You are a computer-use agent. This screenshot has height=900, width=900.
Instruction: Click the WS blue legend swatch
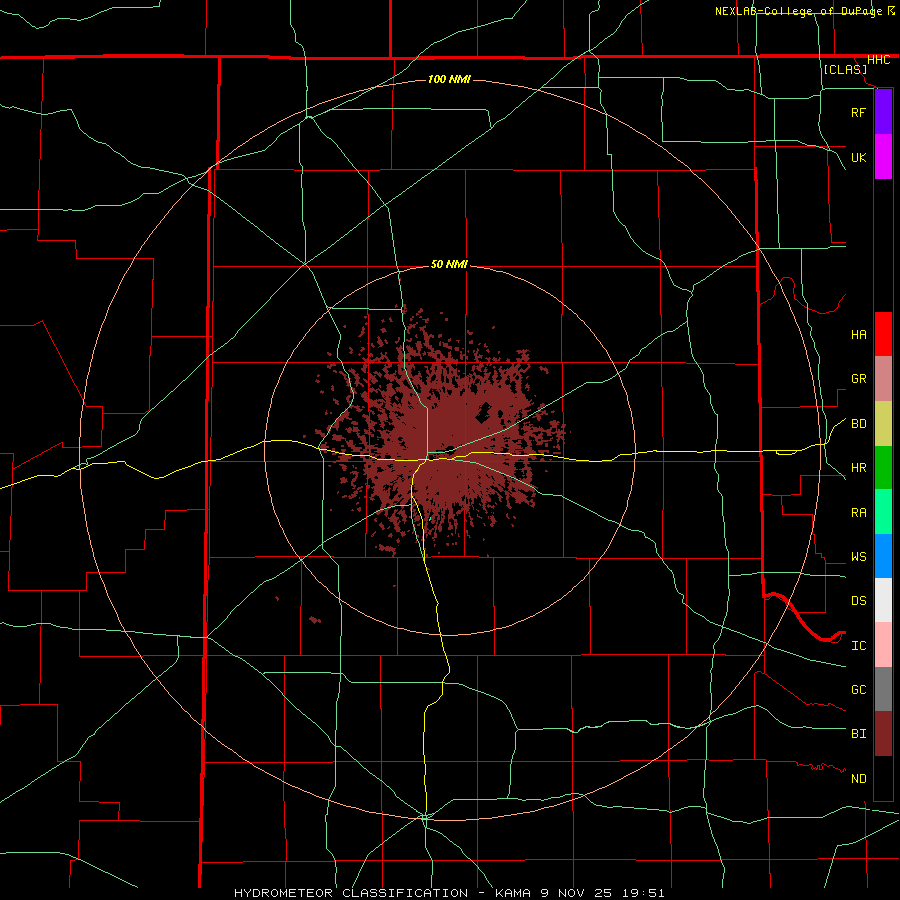[x=883, y=556]
